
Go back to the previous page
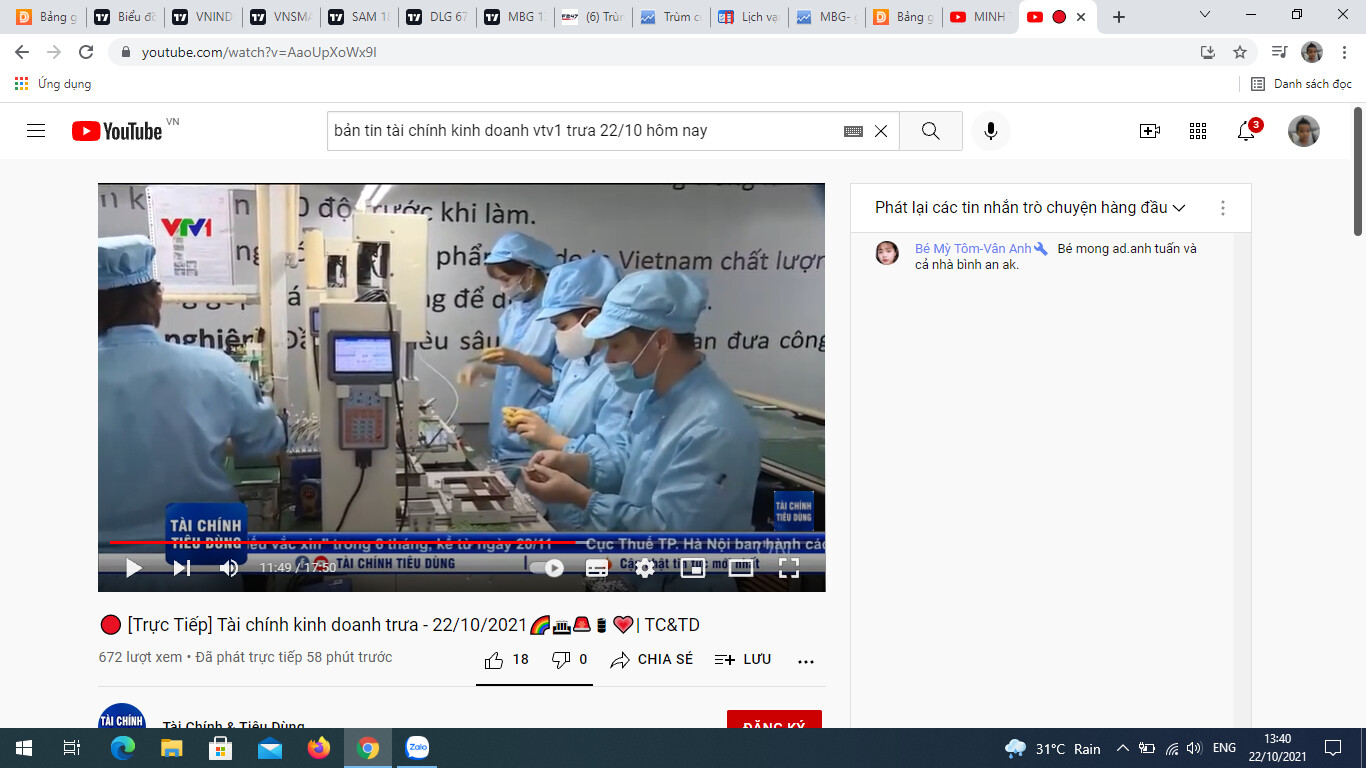22,52
